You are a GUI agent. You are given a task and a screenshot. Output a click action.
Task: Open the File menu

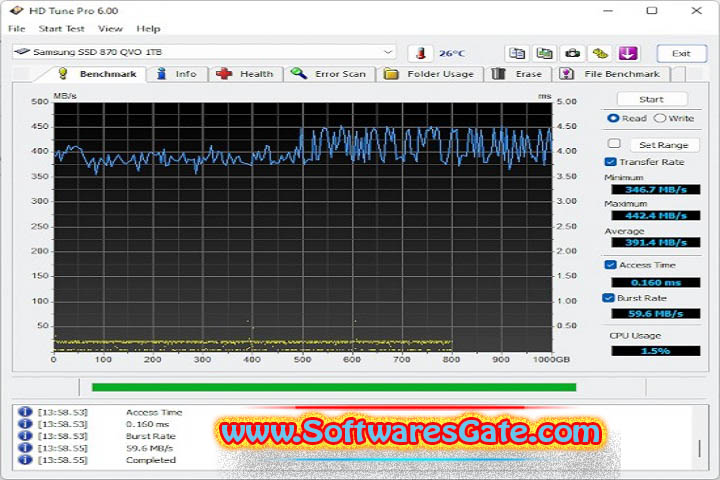[17, 28]
